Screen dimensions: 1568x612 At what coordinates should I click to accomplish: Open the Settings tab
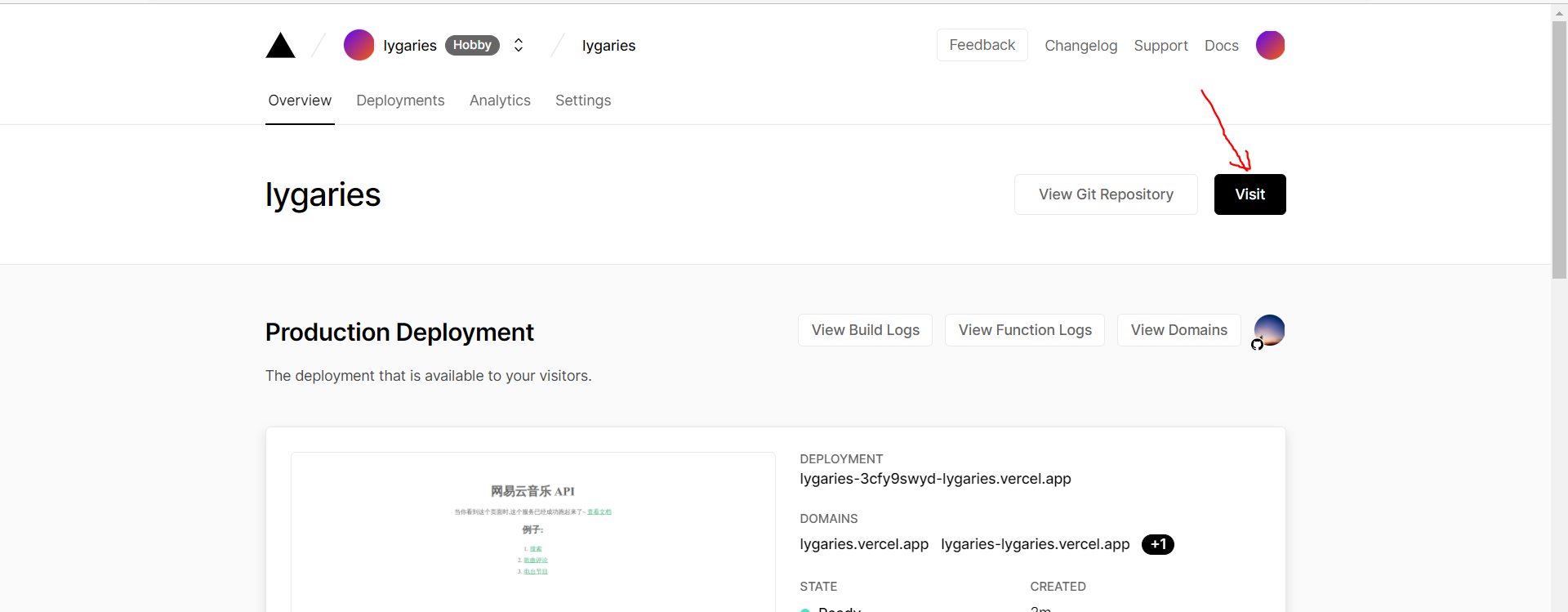click(583, 101)
